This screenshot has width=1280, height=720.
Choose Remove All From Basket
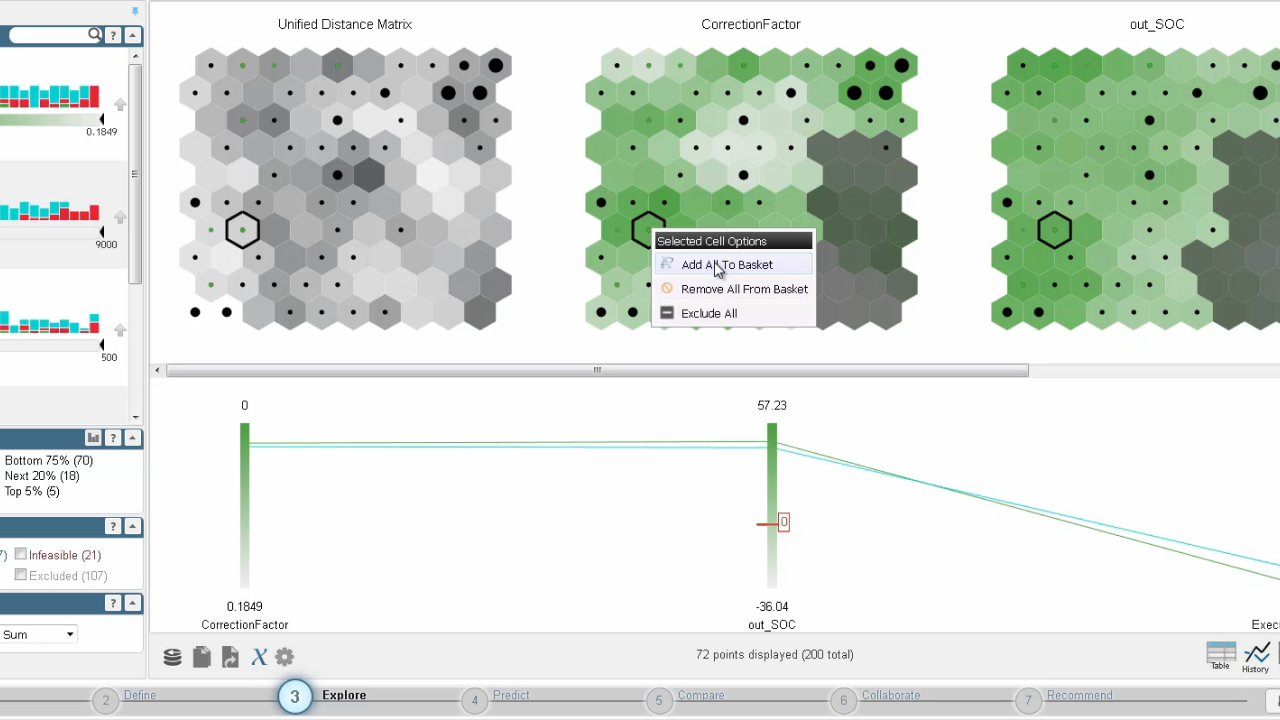743,289
